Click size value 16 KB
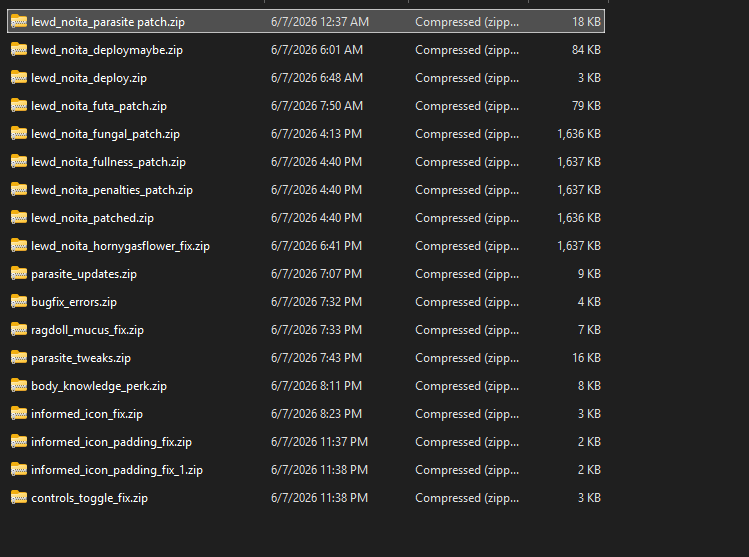This screenshot has height=557, width=749. 586,358
